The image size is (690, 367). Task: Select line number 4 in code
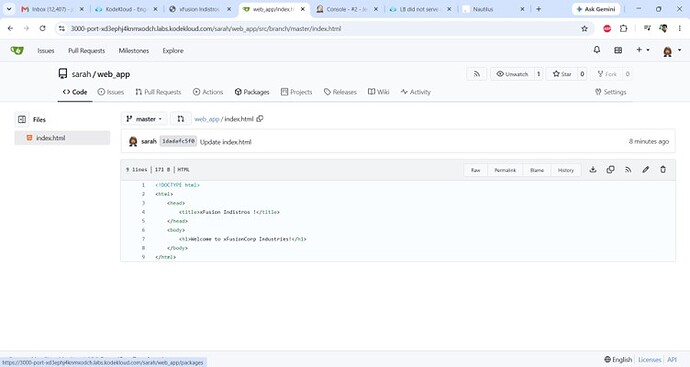pos(143,212)
